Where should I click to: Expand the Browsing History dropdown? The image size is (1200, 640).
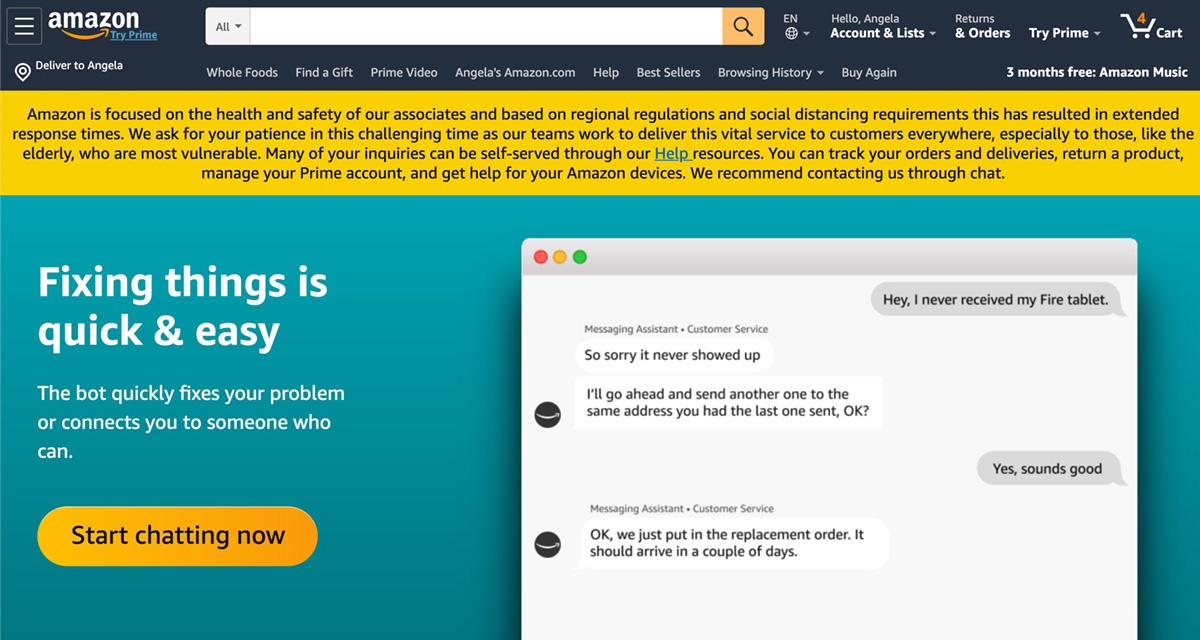coord(770,73)
